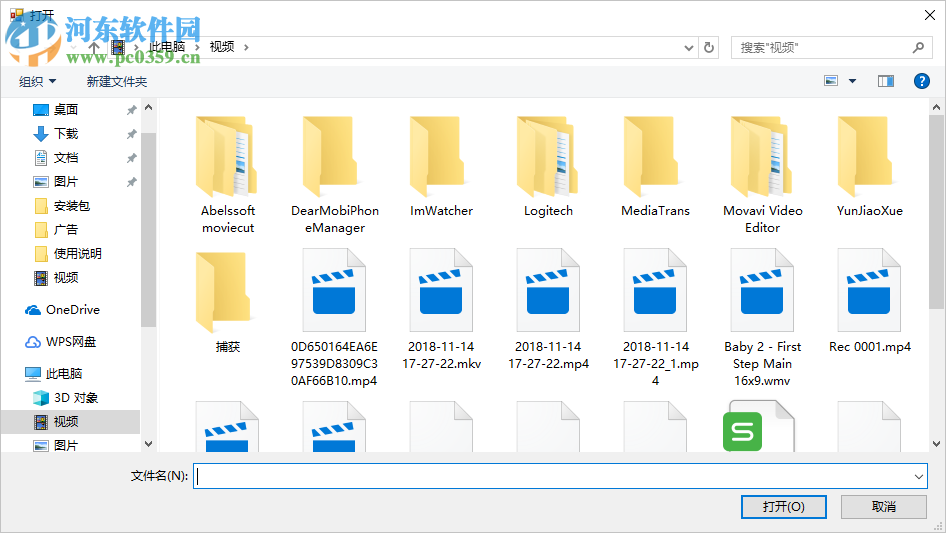Select the green WPS spreadsheet file icon
This screenshot has width=946, height=533.
(x=758, y=427)
